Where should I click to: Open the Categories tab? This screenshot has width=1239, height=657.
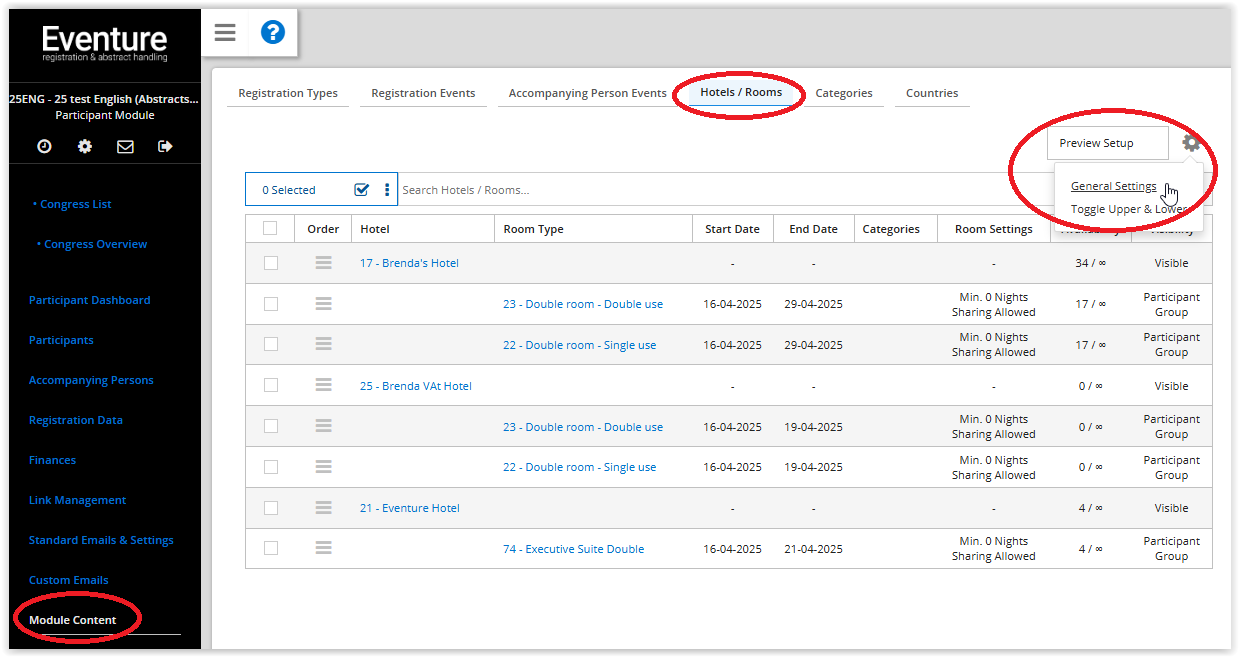pos(844,93)
